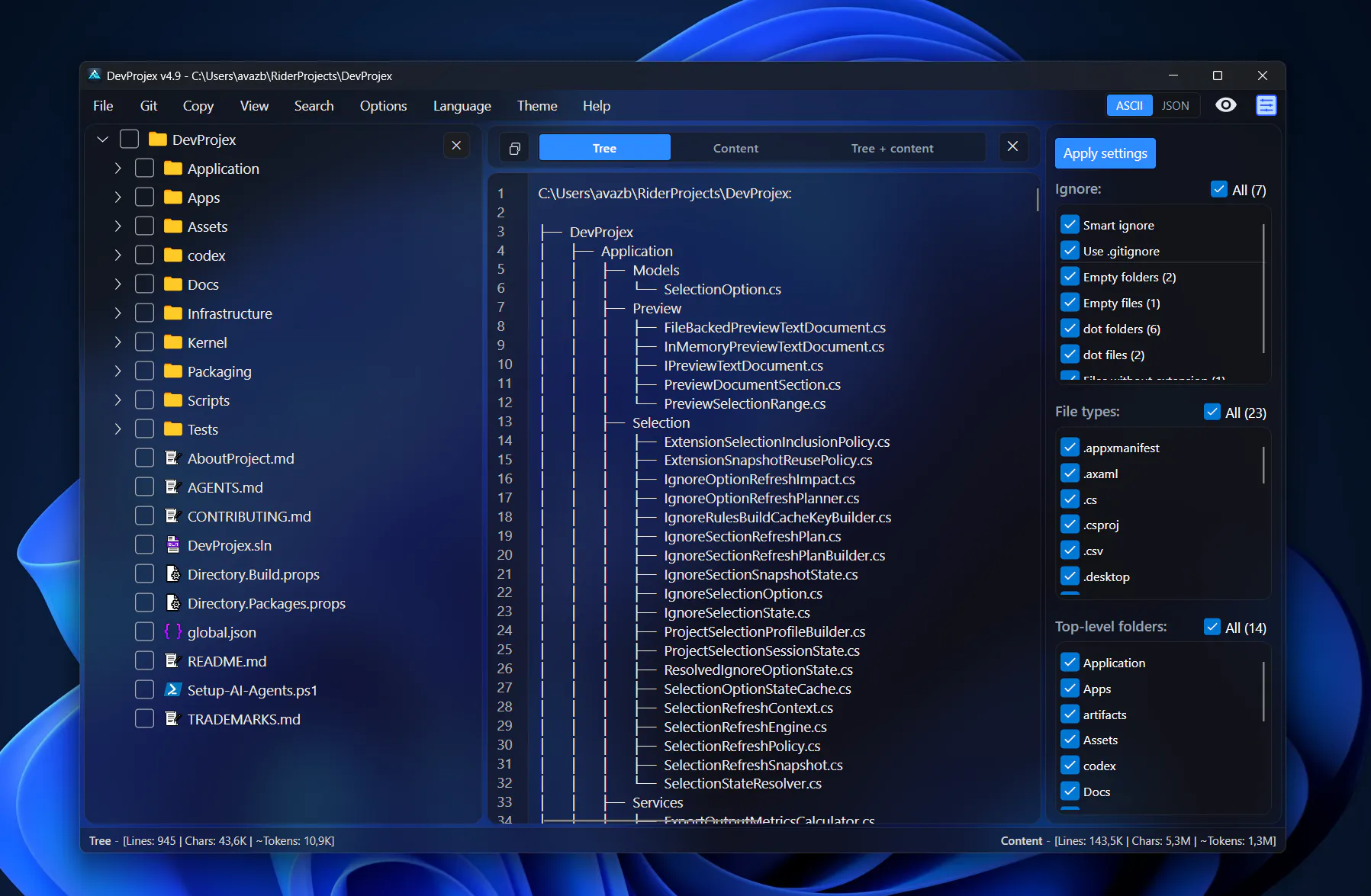Image resolution: width=1371 pixels, height=896 pixels.
Task: Click the CONTRIBUTING.md file icon
Action: tap(172, 515)
